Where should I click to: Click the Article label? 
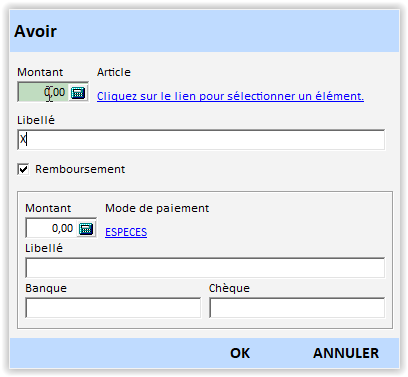[x=114, y=72]
